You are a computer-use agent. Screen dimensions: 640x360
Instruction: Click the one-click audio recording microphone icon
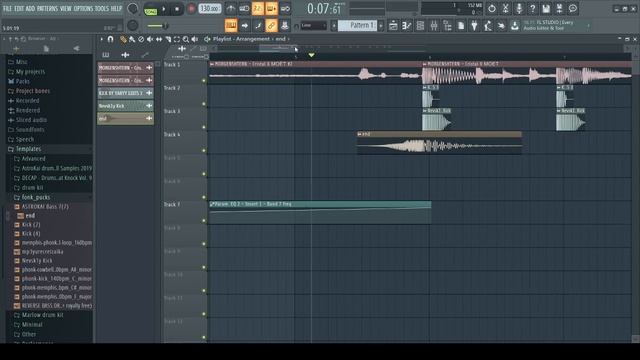coord(519,9)
